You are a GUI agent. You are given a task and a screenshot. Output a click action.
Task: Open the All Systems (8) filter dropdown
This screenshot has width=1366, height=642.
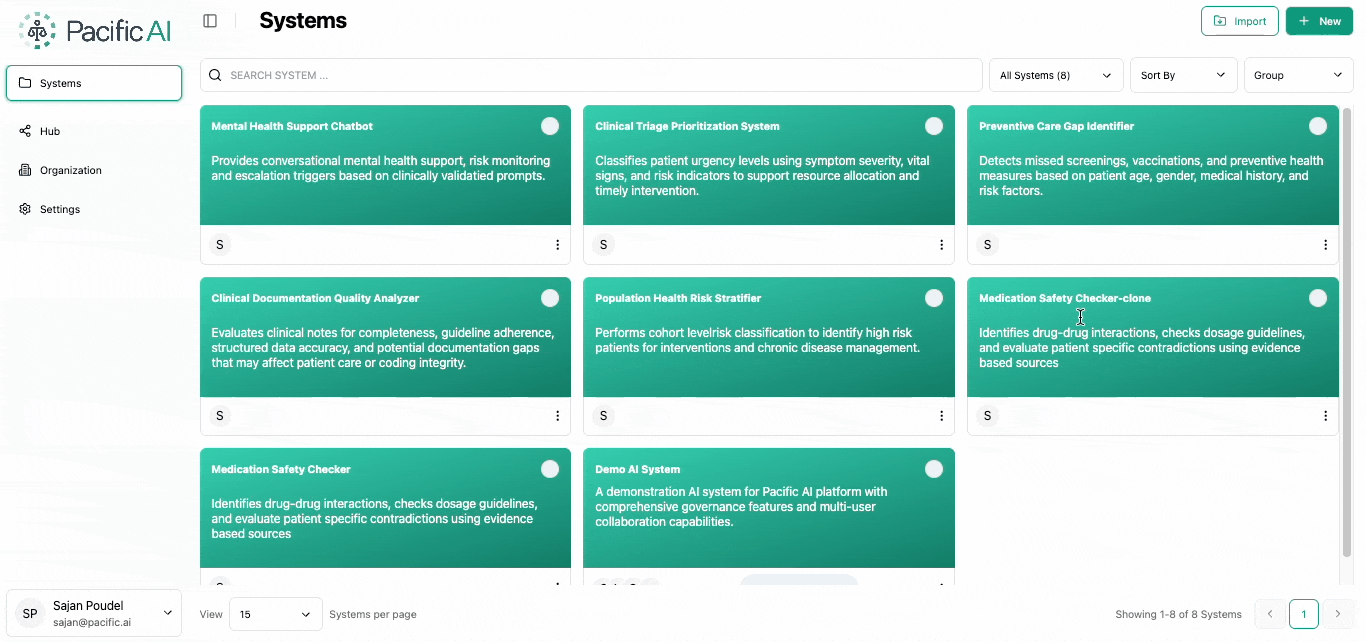point(1055,75)
